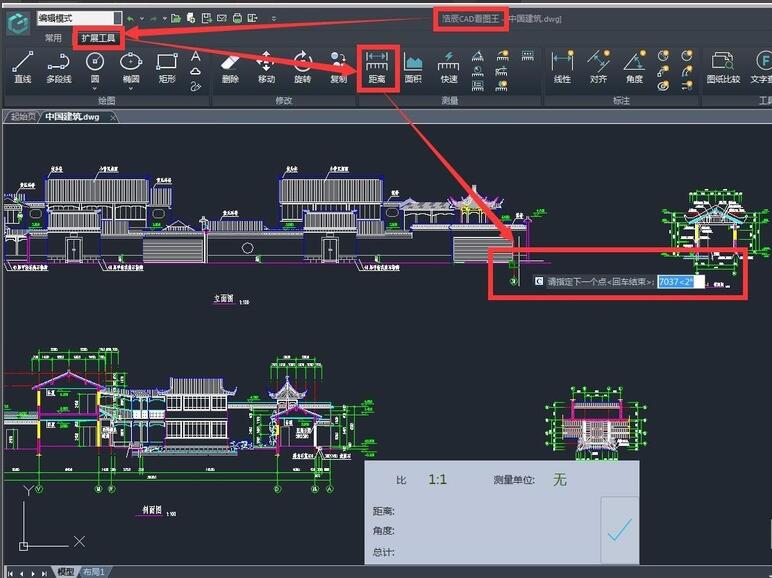Select the 直线 (Line) drawing tool
This screenshot has height=578, width=772.
22,66
